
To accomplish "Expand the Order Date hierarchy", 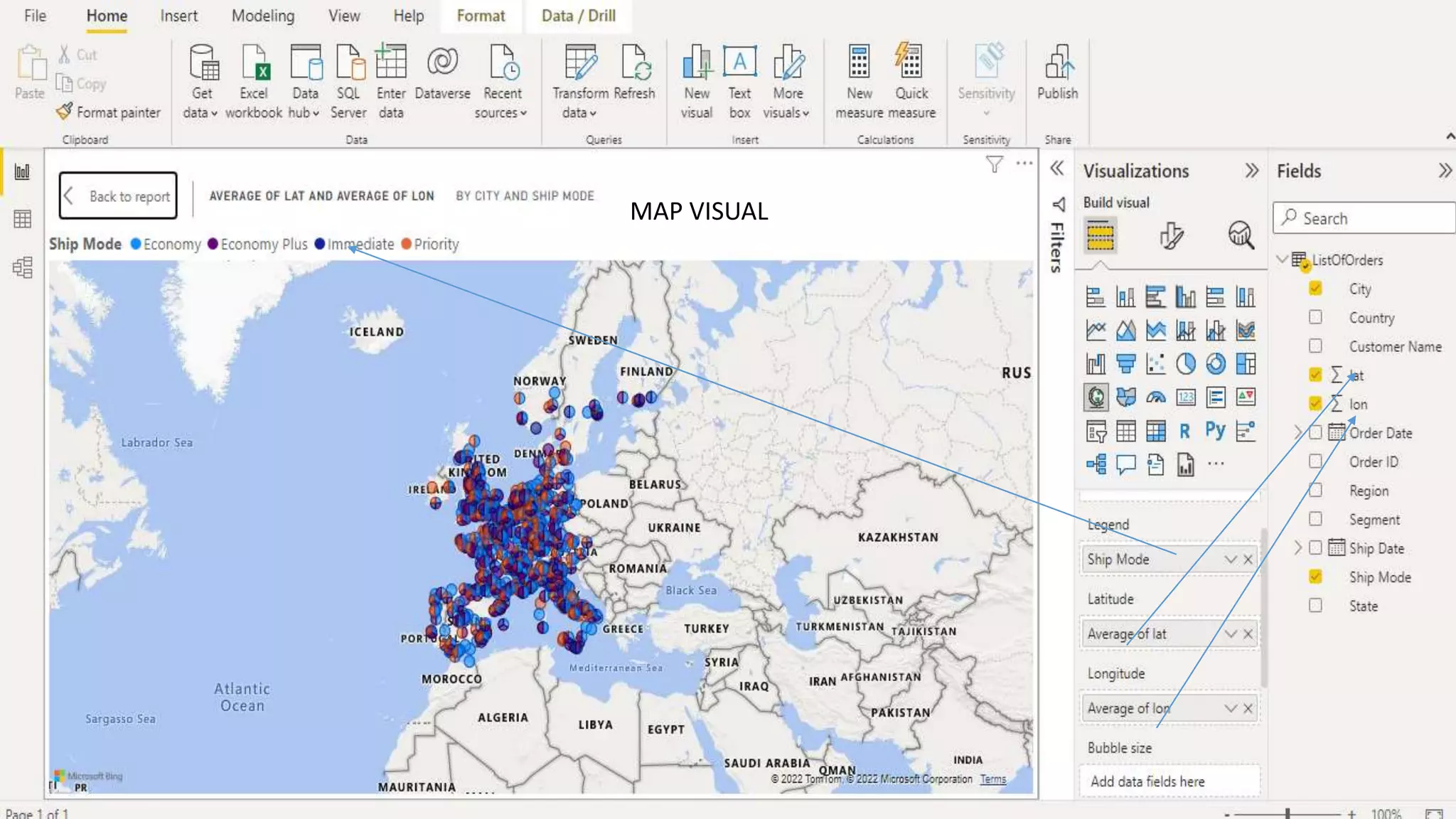I will click(1297, 432).
